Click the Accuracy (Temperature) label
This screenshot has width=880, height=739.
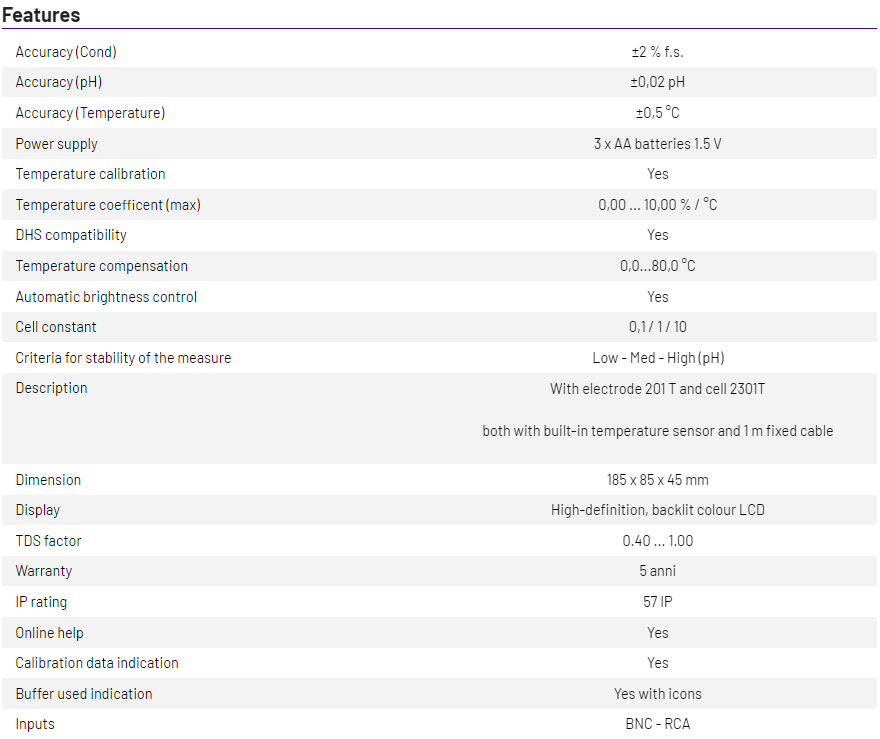(90, 113)
